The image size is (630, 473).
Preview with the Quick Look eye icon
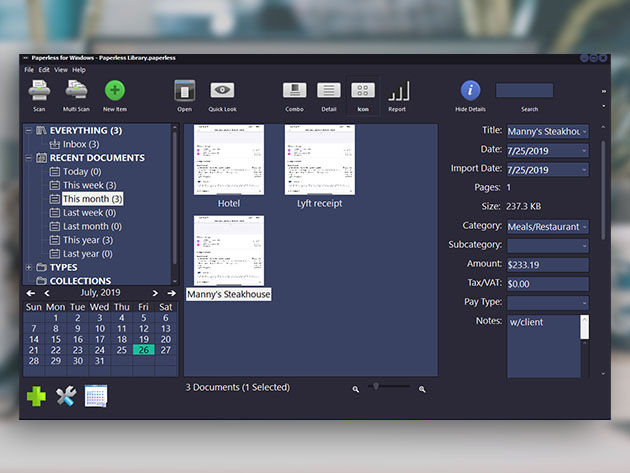222,90
